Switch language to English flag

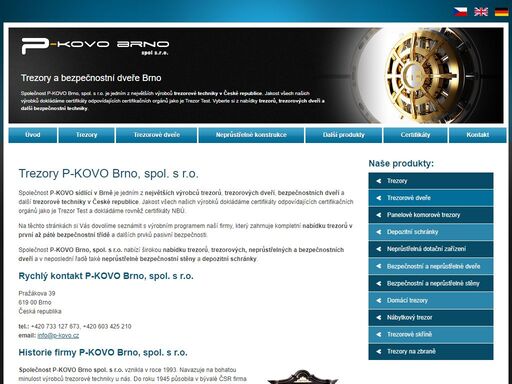click(x=481, y=12)
